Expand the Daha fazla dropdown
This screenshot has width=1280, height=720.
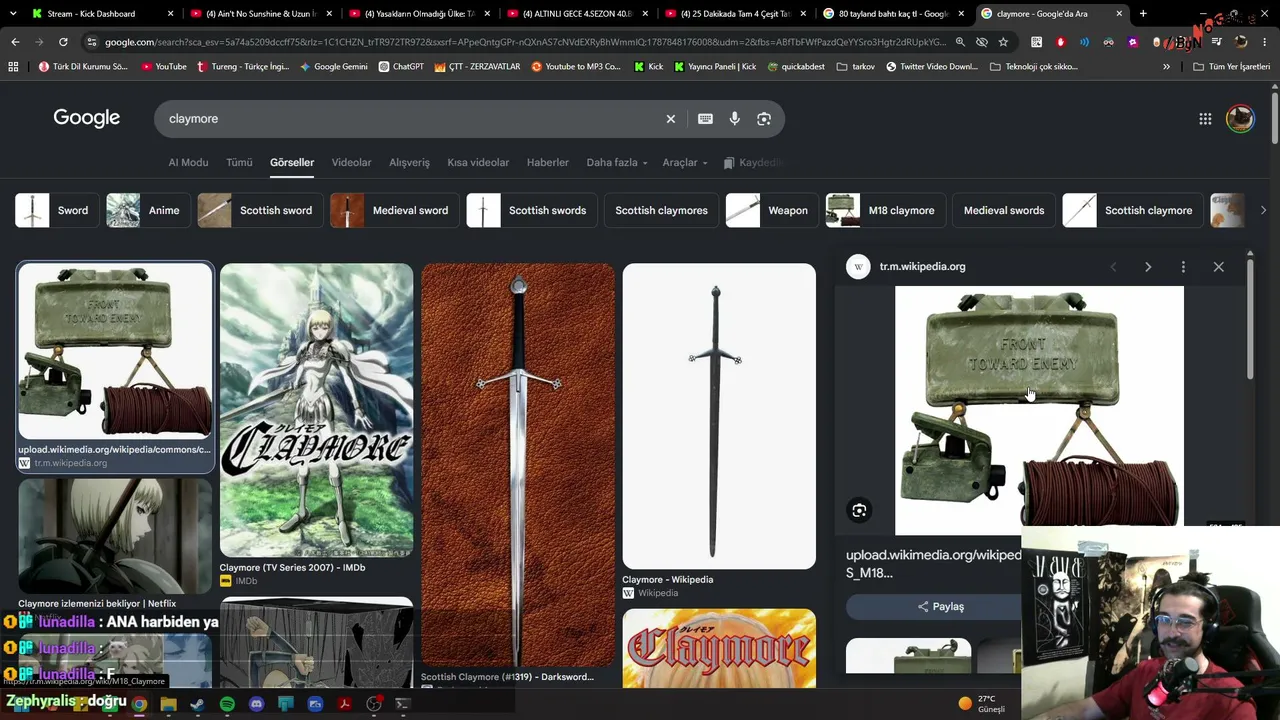(x=616, y=163)
